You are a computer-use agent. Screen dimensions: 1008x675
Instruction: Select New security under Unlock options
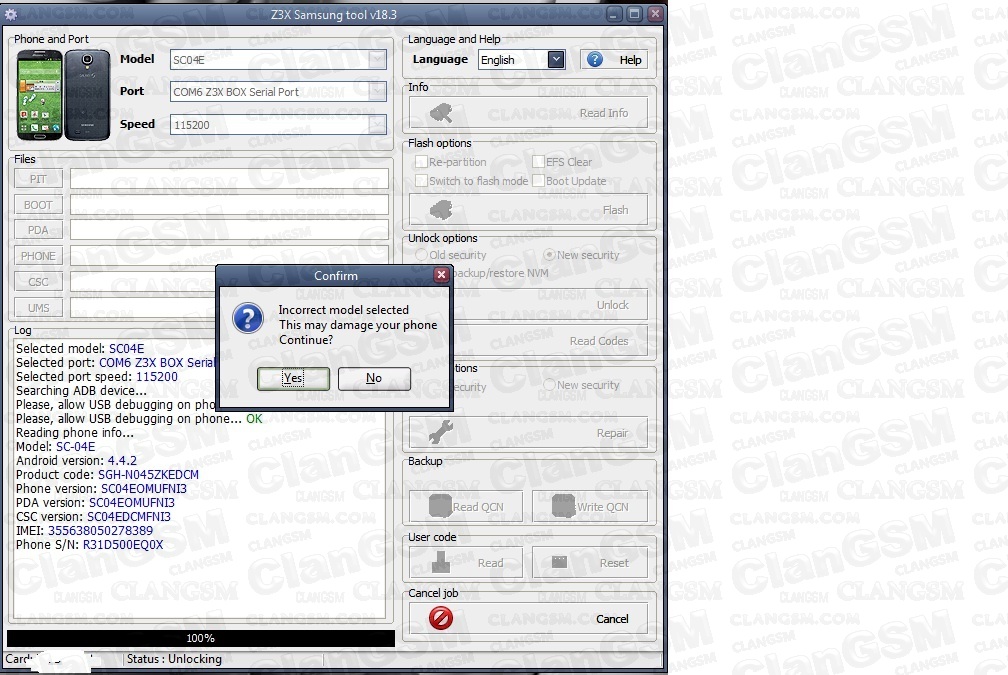pyautogui.click(x=549, y=255)
